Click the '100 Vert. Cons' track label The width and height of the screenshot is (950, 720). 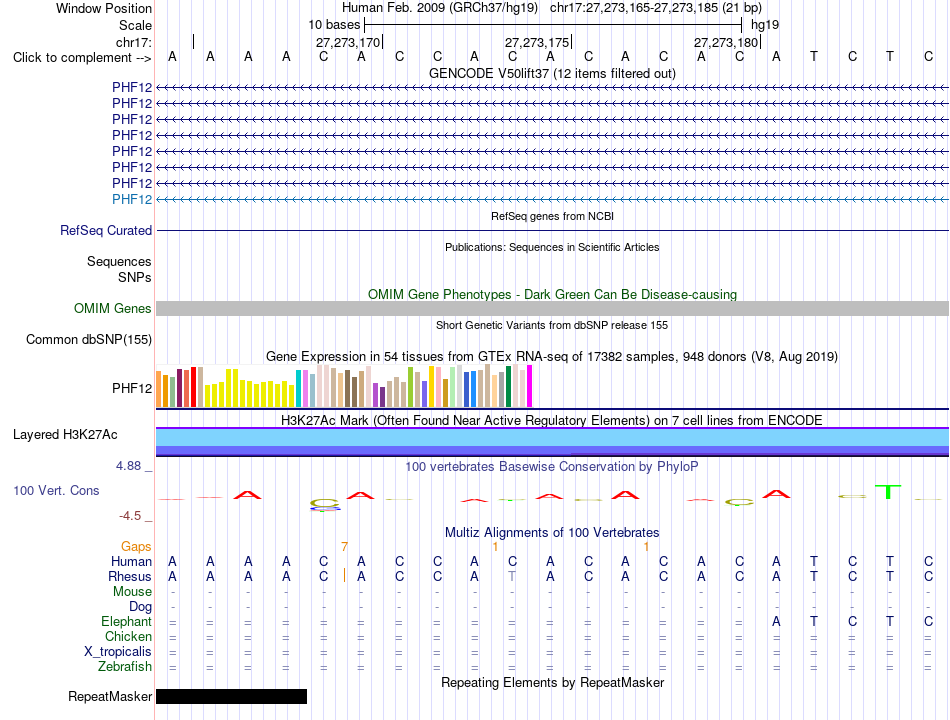click(56, 490)
